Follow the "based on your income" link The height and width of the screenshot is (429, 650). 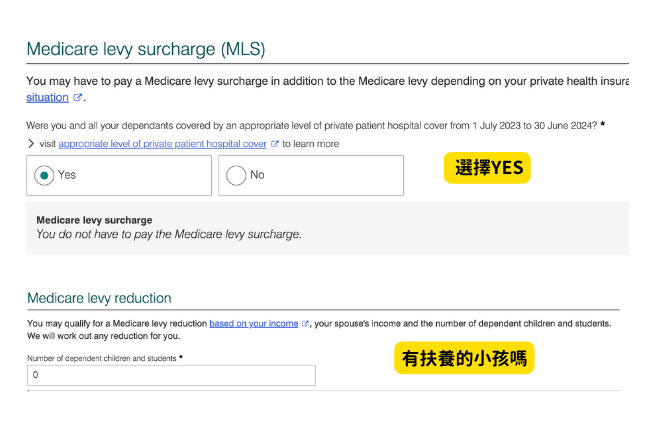tap(254, 324)
